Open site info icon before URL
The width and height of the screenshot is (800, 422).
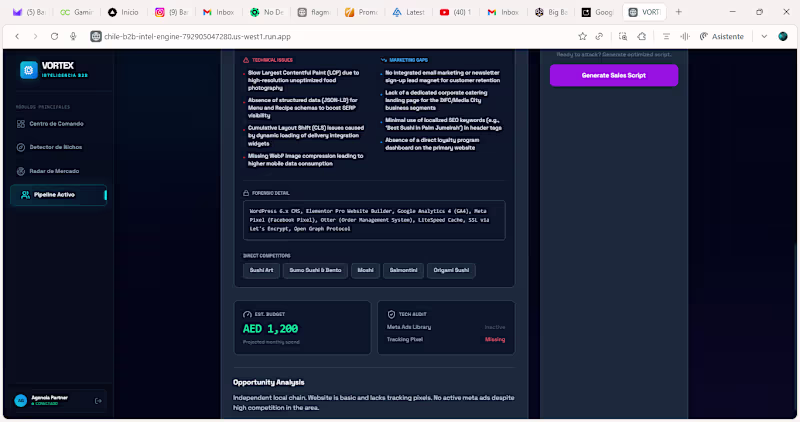point(95,36)
